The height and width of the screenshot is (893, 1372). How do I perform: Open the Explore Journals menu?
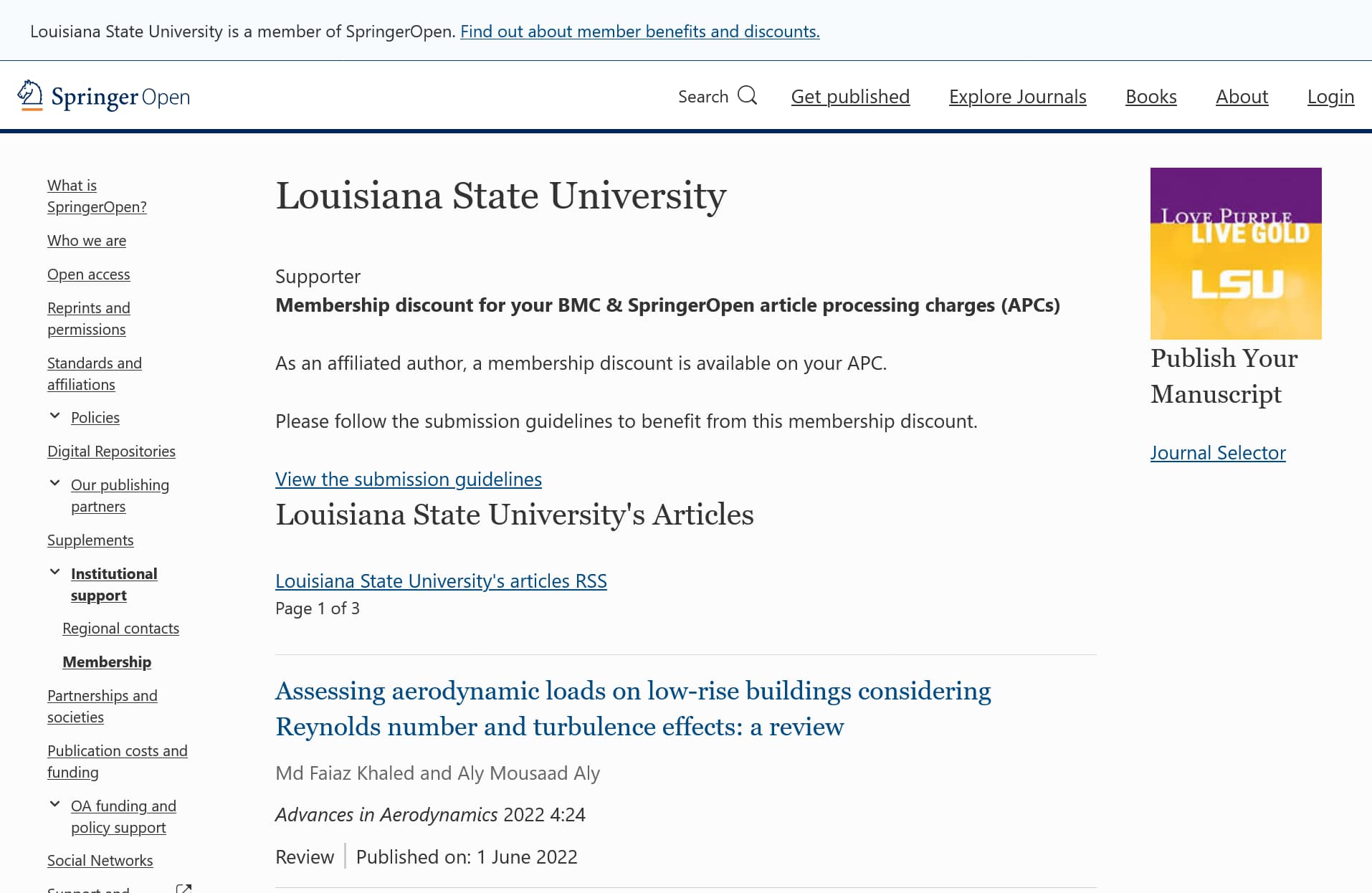point(1017,96)
